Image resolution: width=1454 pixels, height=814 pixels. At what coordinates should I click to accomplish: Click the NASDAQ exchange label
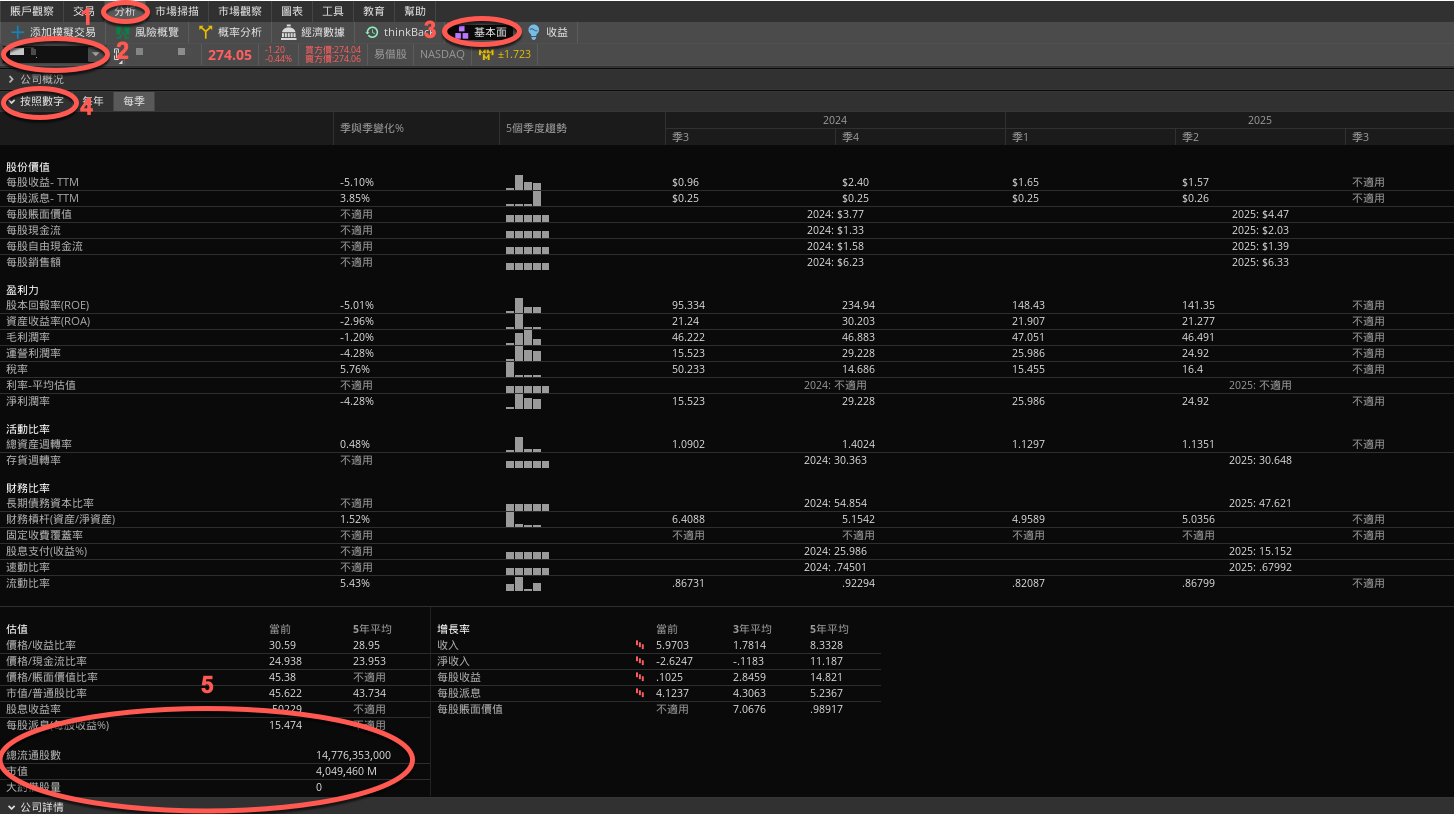point(441,55)
